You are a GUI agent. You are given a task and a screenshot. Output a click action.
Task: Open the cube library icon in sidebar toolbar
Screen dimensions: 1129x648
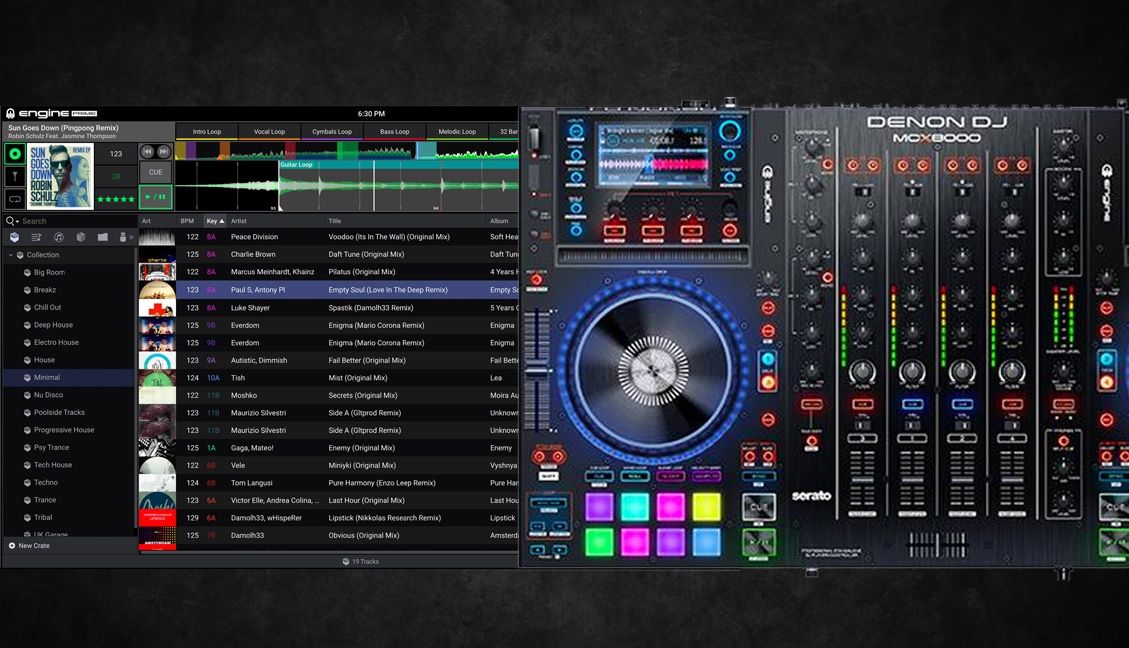(81, 237)
